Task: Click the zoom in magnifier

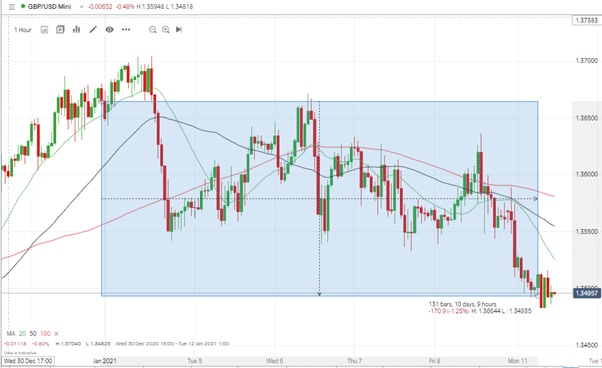Action: (165, 30)
